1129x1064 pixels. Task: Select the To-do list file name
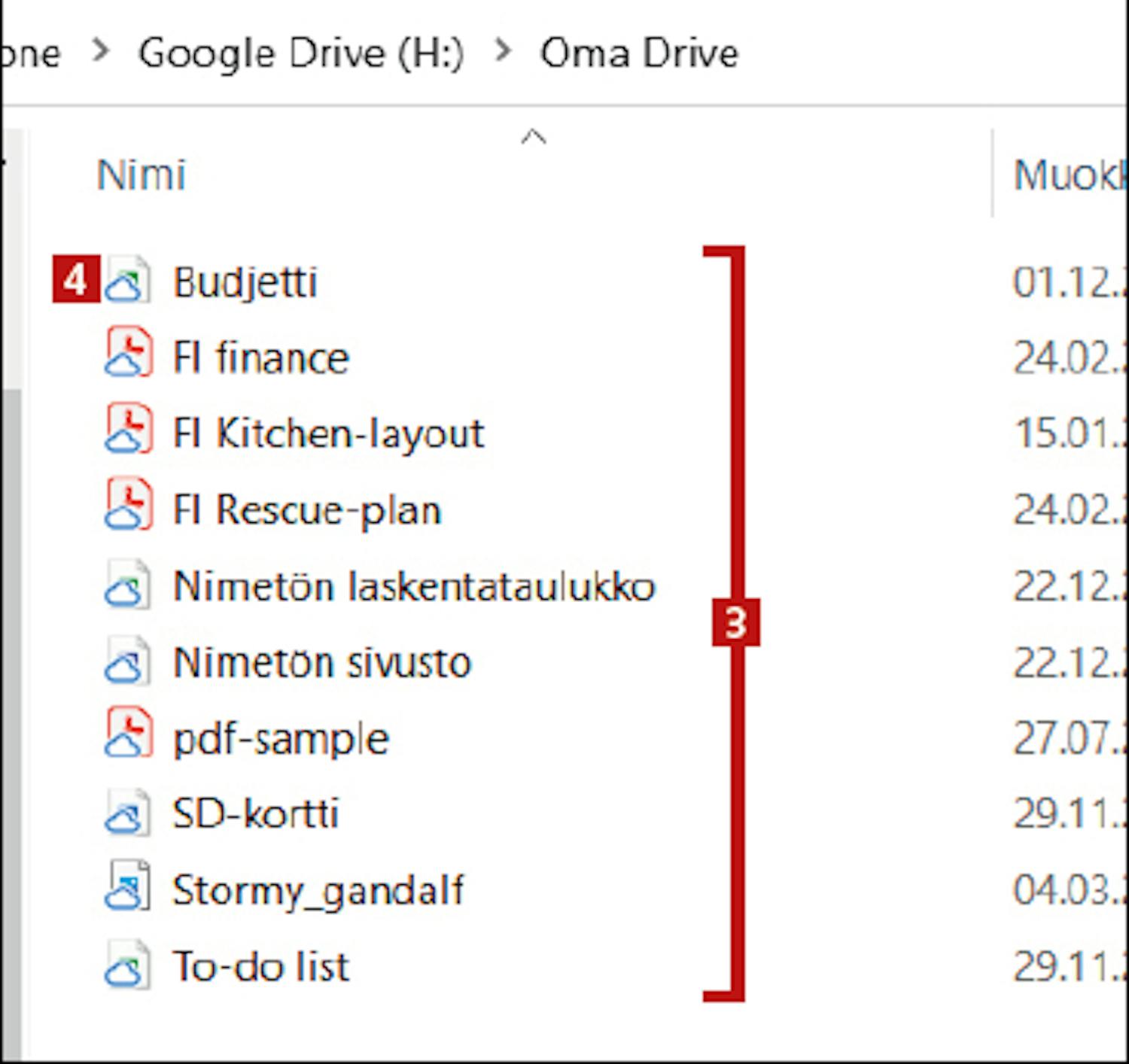tap(260, 966)
